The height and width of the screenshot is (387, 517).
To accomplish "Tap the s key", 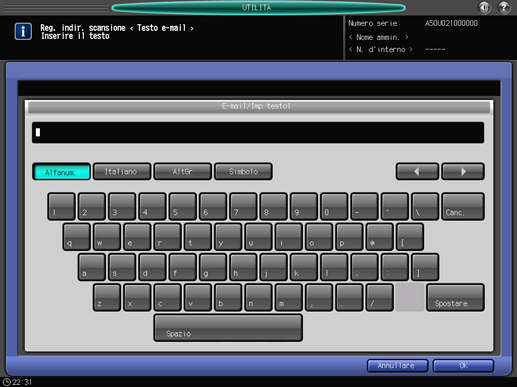I will [122, 267].
